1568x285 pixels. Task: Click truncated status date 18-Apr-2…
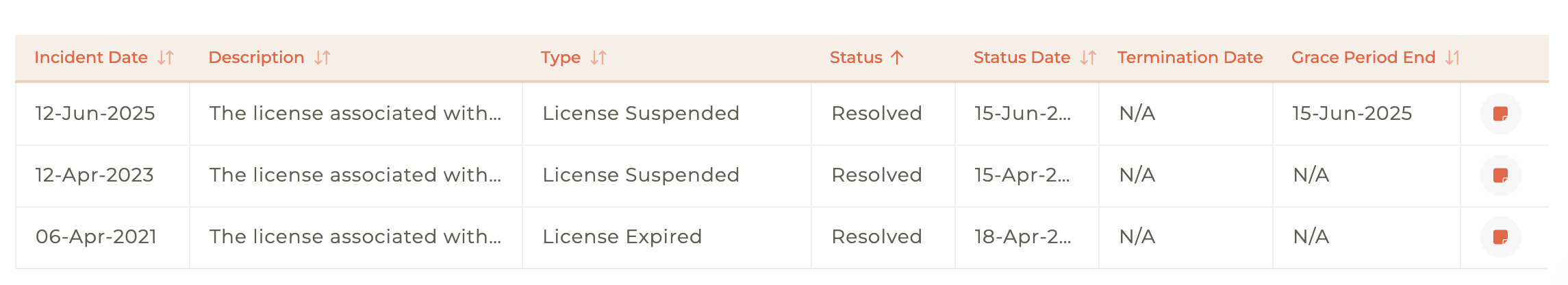[1022, 237]
